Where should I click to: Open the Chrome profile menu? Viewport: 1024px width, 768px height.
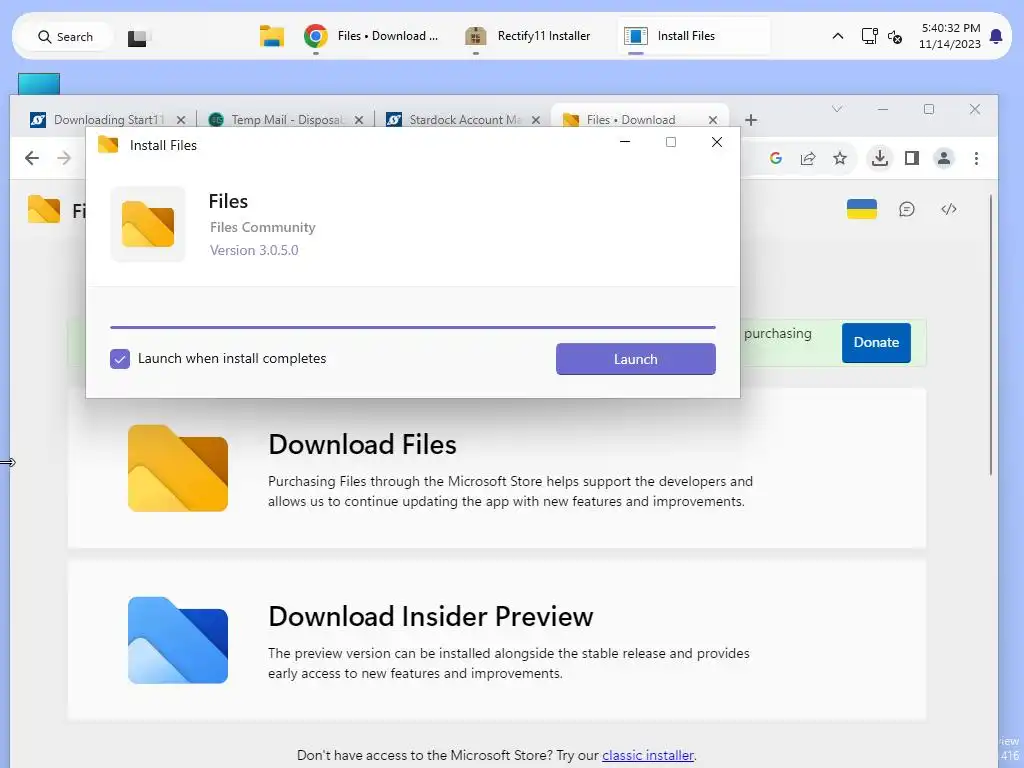944,158
